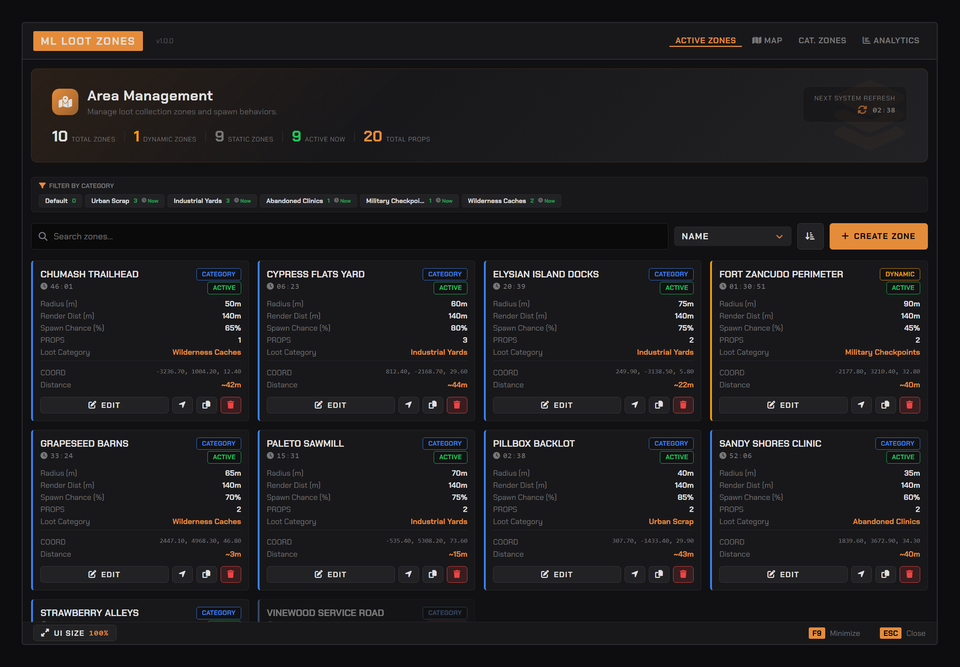Click the 20 Total Props stat
This screenshot has height=667, width=960.
(x=397, y=137)
